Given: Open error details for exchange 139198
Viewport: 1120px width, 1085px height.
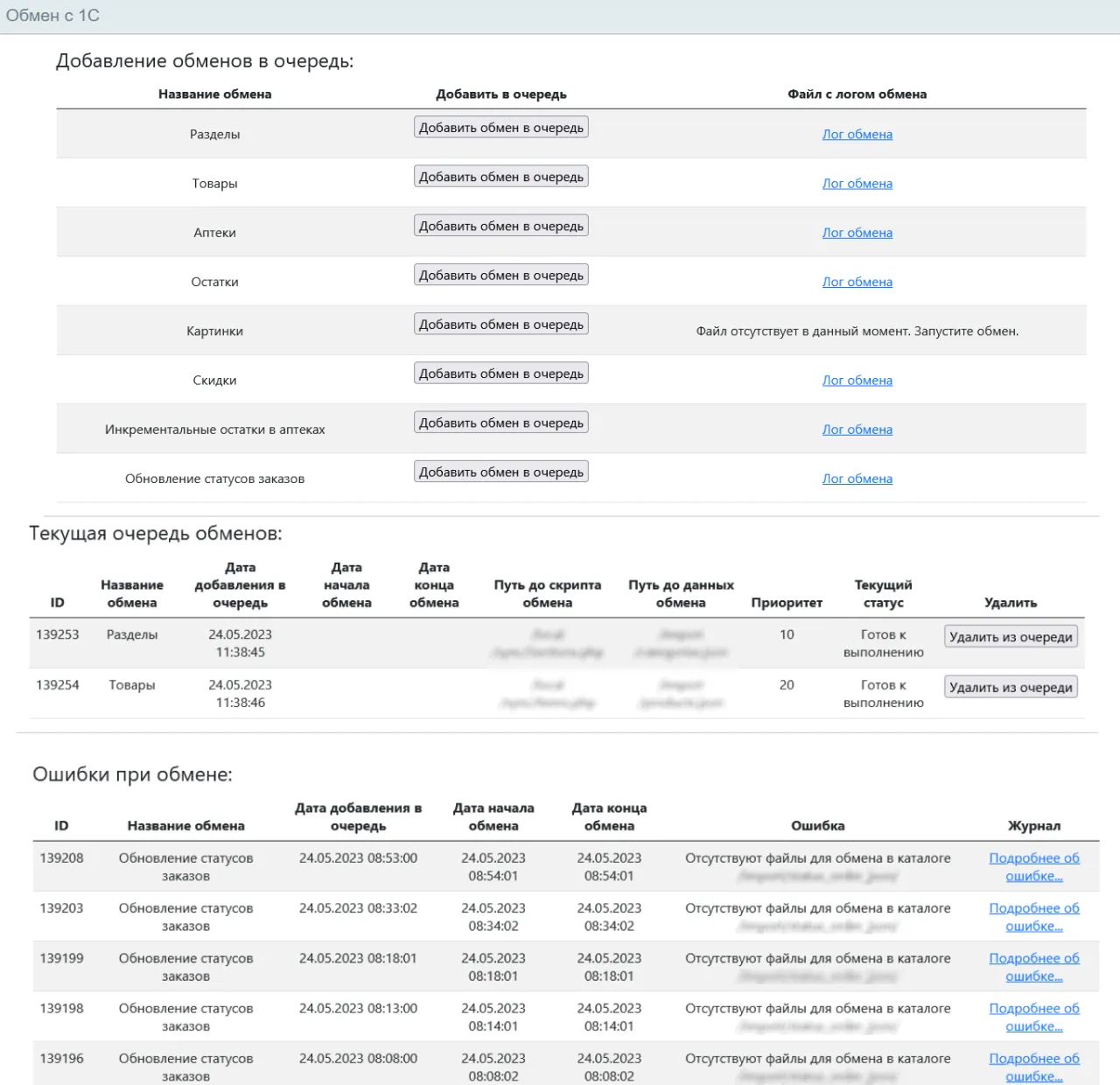Looking at the screenshot, I should pyautogui.click(x=1033, y=1017).
